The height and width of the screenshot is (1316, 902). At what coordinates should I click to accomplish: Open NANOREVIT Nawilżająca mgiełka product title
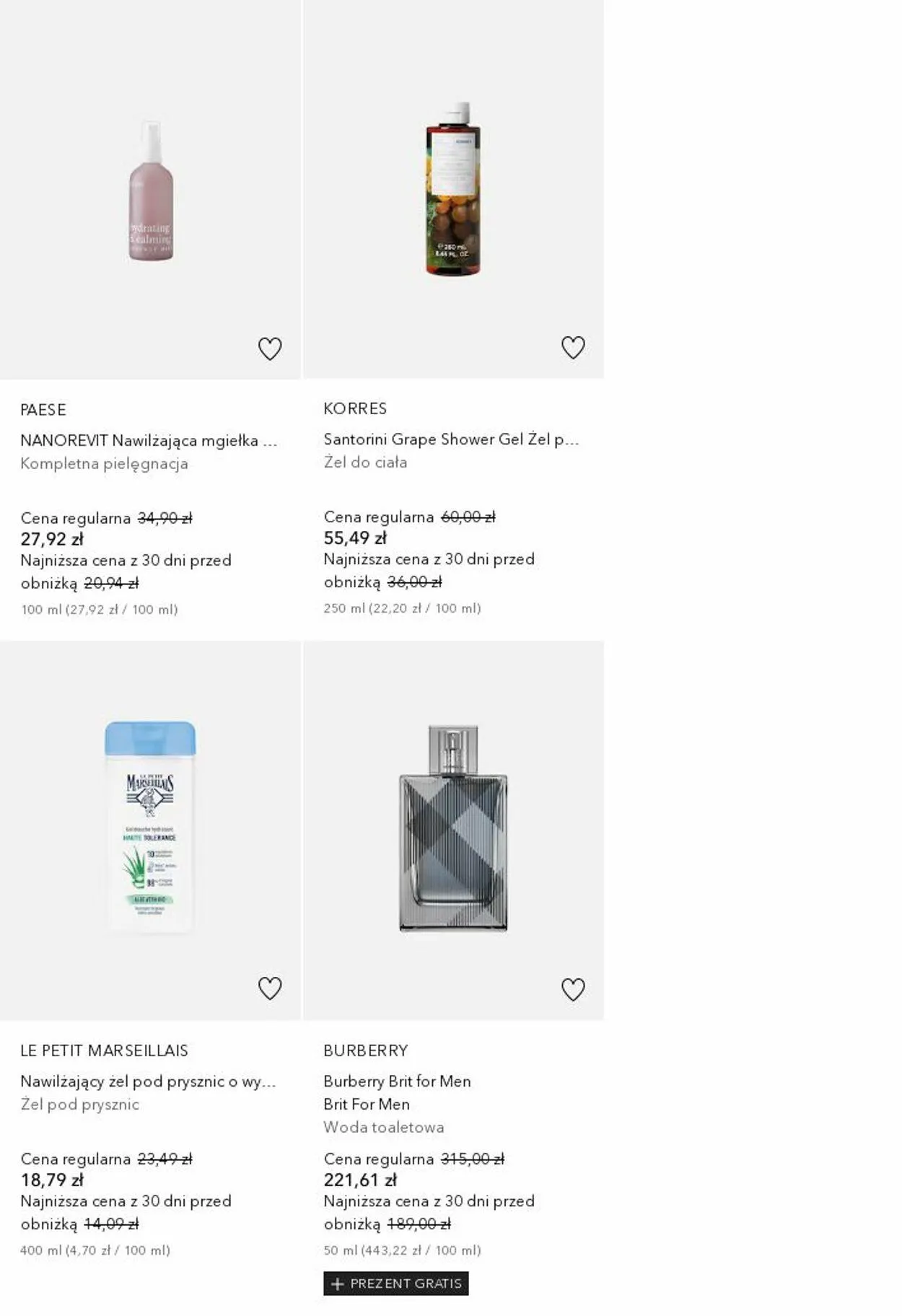(149, 440)
